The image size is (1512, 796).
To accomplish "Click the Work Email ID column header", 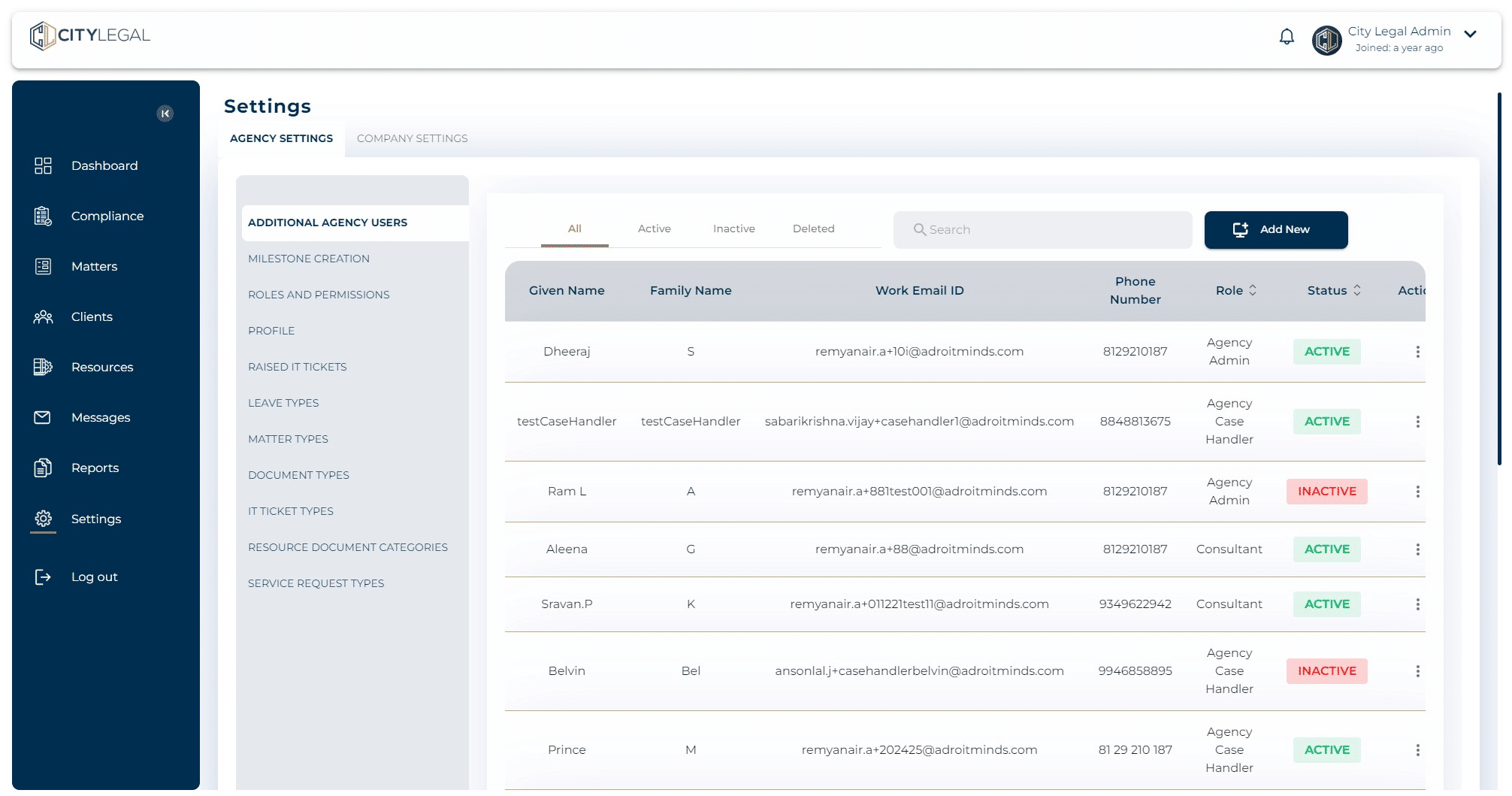I will pyautogui.click(x=919, y=290).
